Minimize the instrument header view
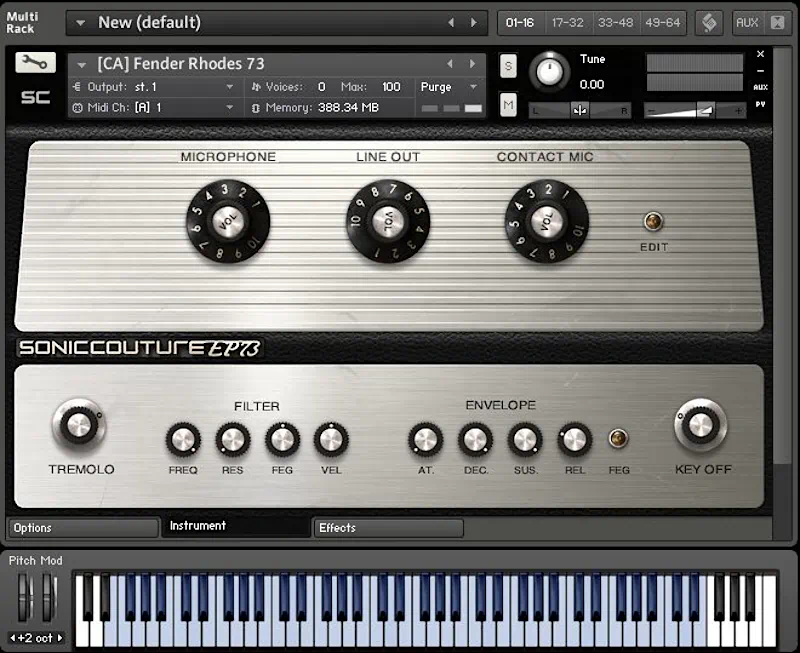The image size is (800, 653). coord(760,71)
